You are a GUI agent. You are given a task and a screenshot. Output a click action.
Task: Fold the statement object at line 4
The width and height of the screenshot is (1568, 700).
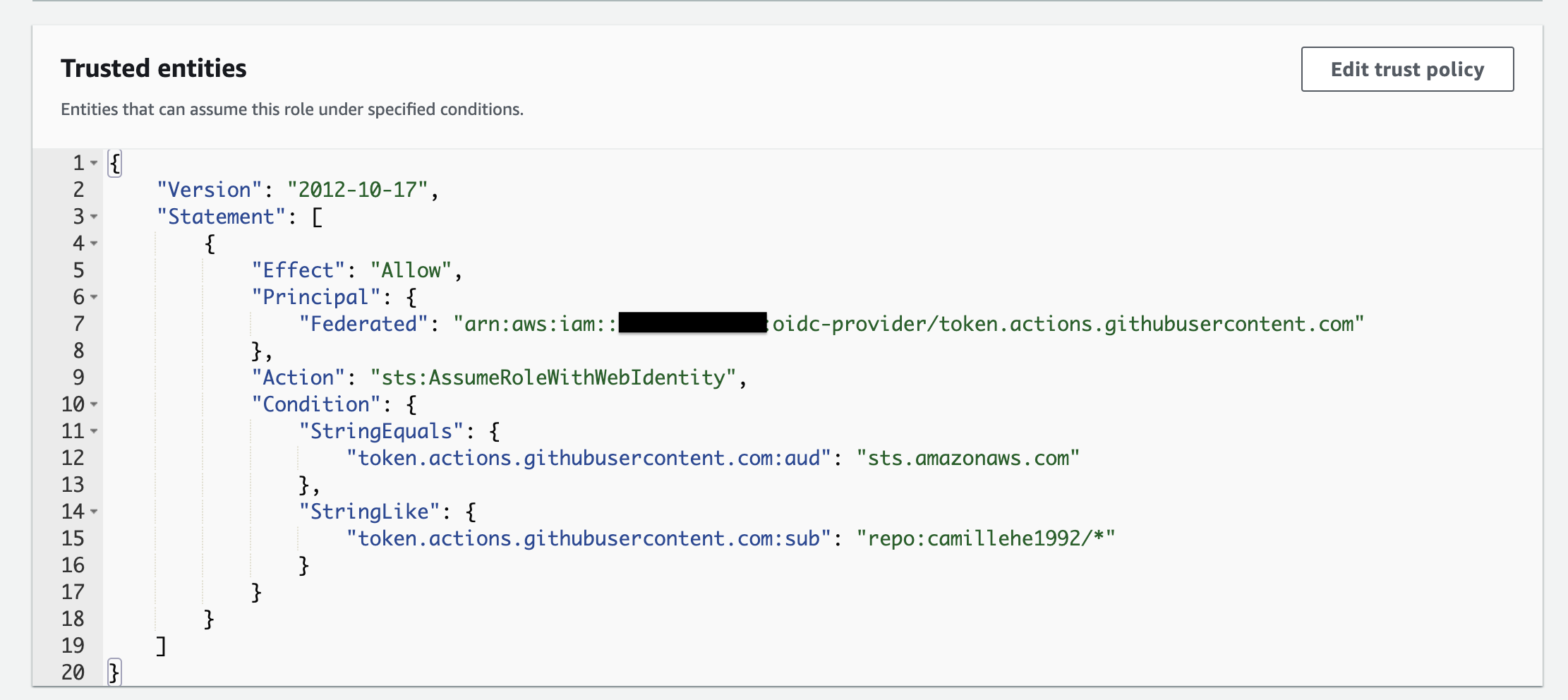coord(94,243)
